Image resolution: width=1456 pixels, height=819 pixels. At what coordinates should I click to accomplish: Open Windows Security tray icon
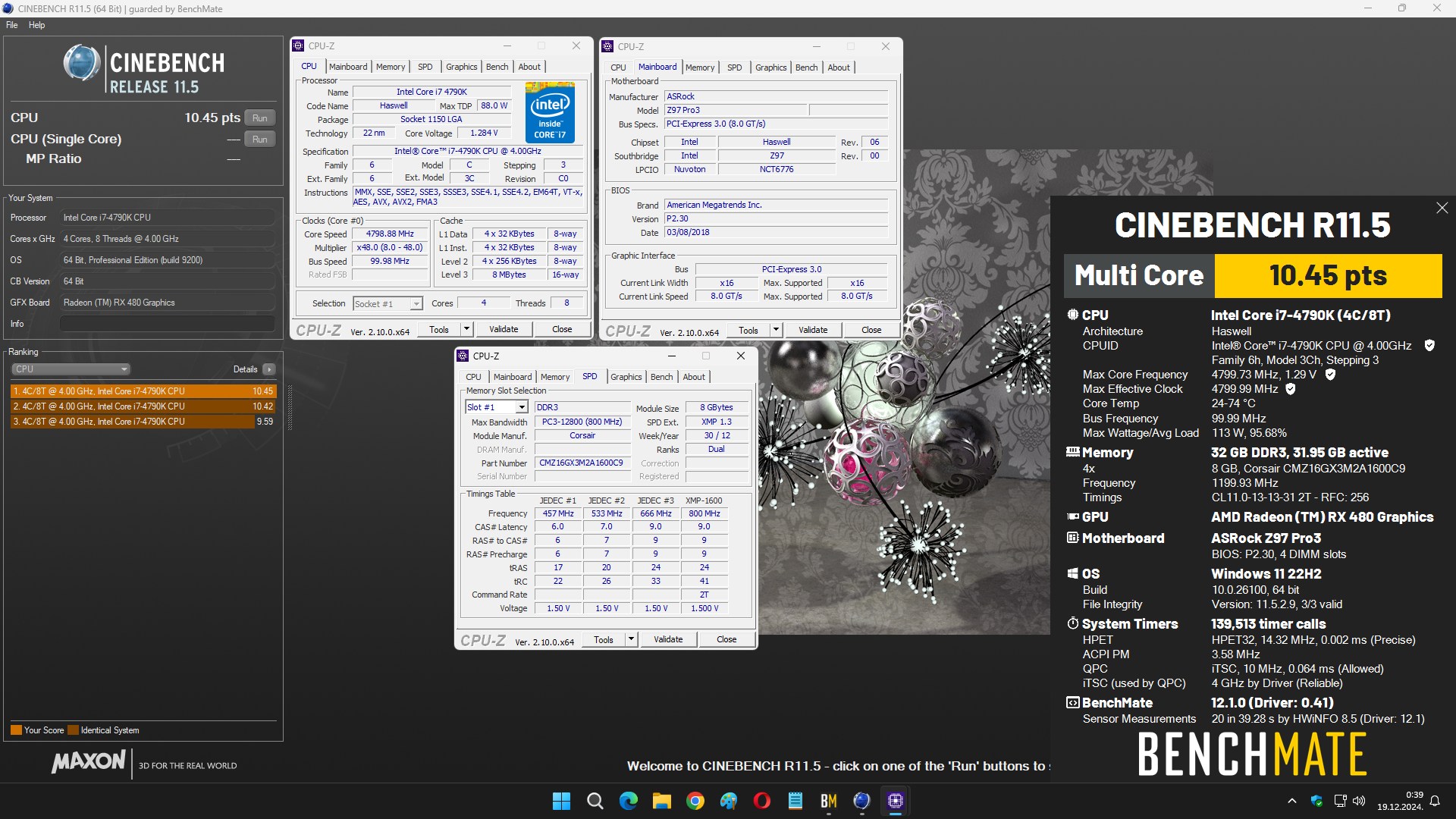[1316, 801]
